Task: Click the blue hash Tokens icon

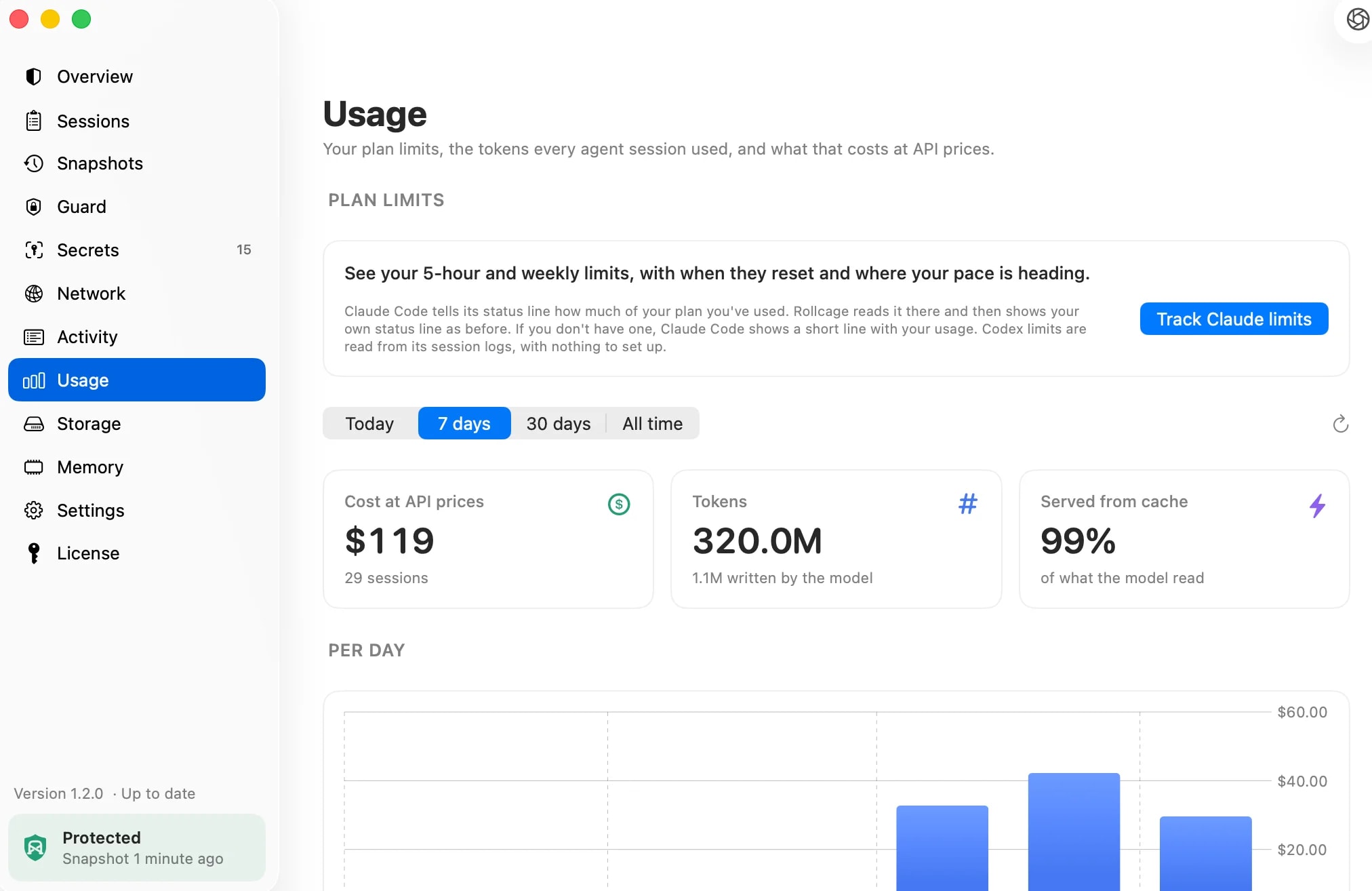Action: click(968, 503)
